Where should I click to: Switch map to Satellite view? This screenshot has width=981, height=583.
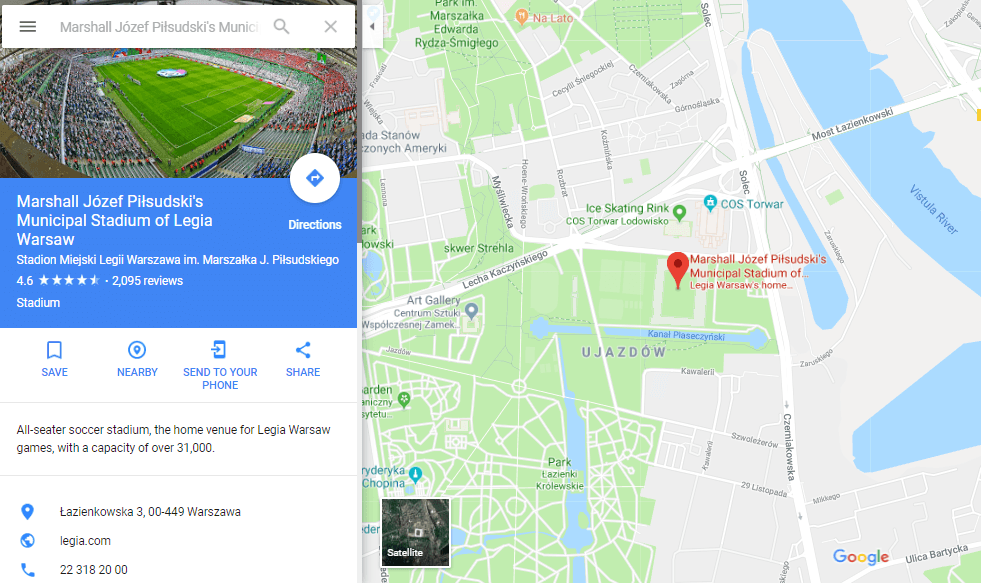415,532
